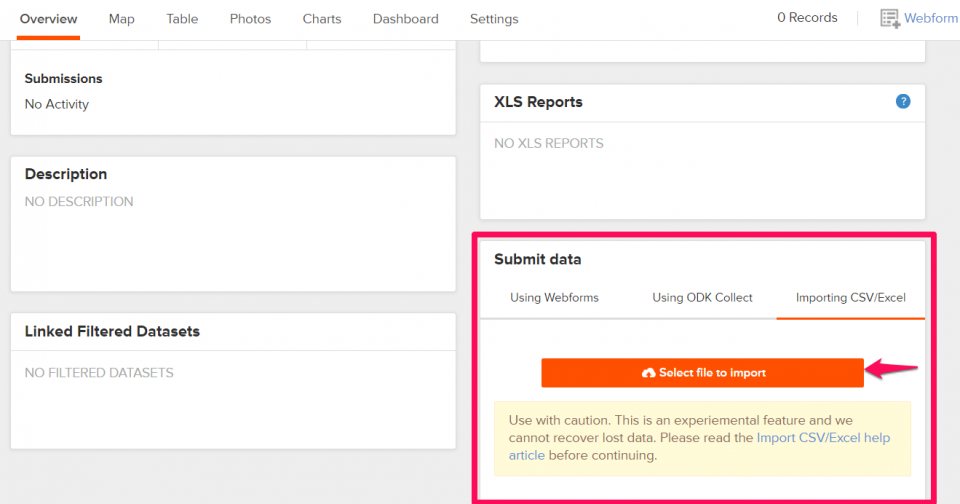This screenshot has height=504, width=960.
Task: Open the XLS Reports help question-mark icon
Action: pos(902,102)
